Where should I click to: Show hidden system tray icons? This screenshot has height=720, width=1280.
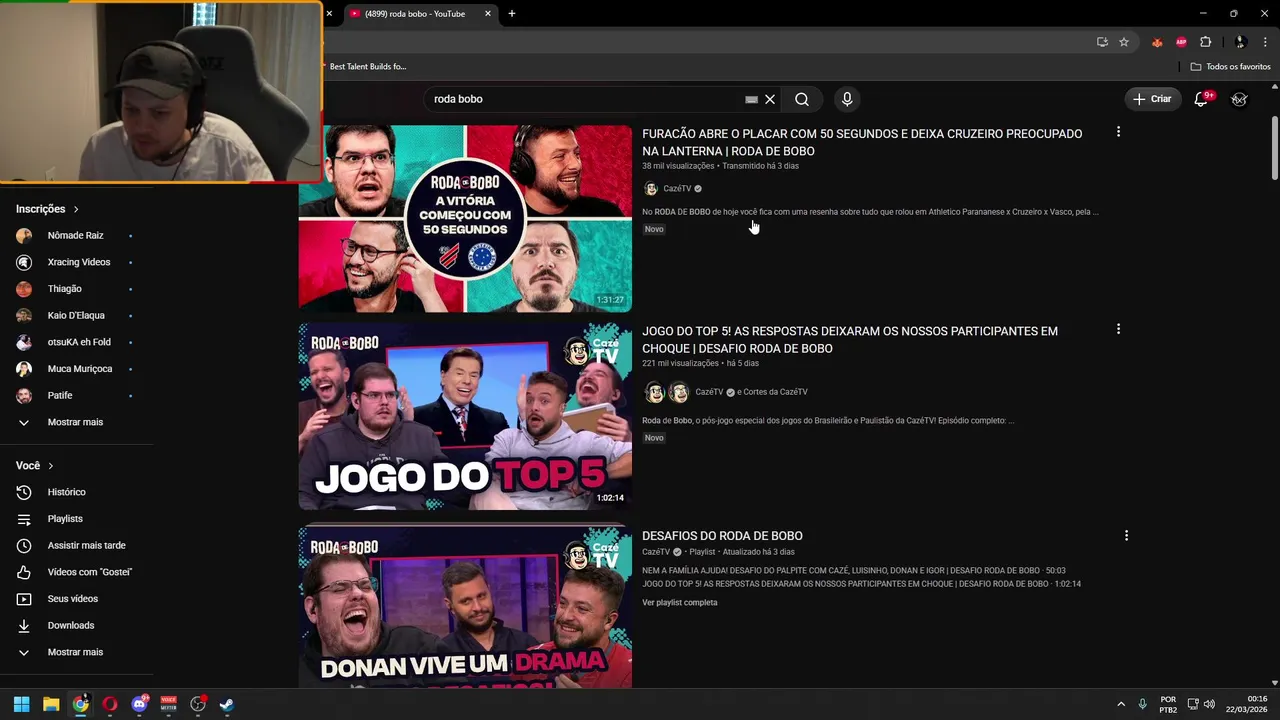click(1120, 704)
